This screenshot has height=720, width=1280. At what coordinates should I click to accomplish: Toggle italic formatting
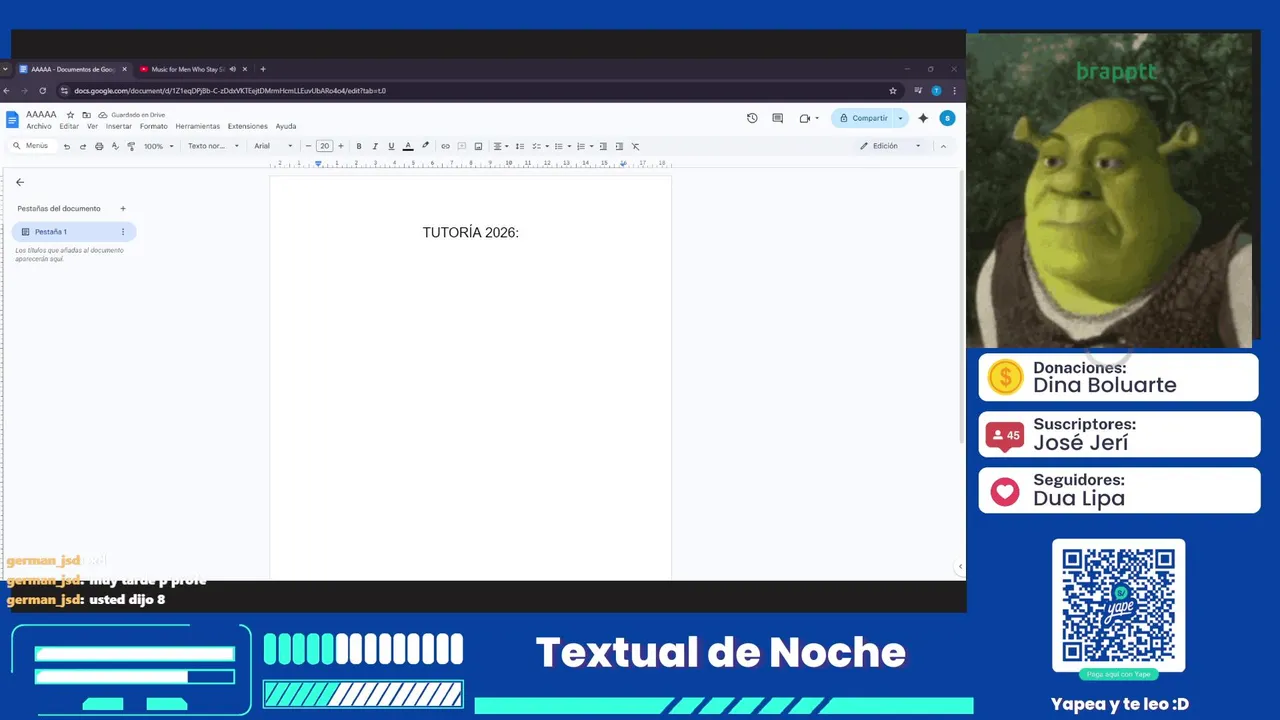click(375, 146)
